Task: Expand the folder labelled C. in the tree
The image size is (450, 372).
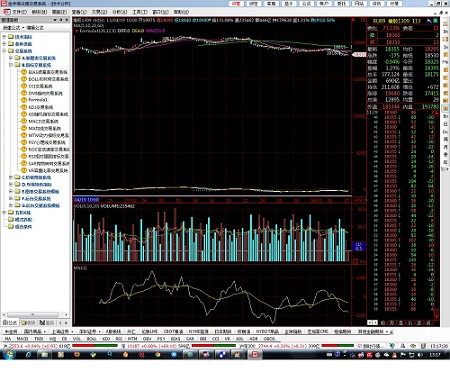Action: click(11, 177)
